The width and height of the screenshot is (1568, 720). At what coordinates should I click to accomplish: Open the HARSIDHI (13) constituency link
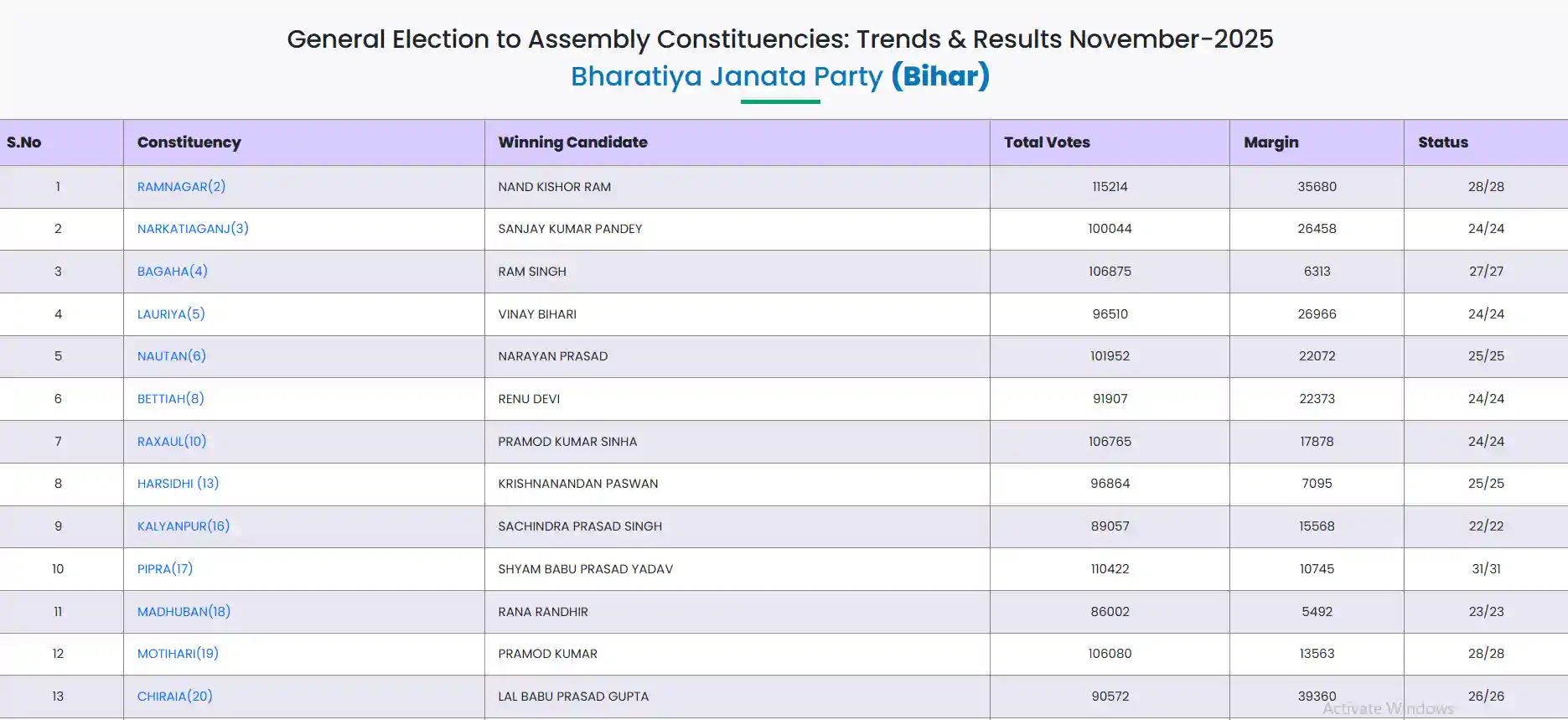tap(178, 484)
